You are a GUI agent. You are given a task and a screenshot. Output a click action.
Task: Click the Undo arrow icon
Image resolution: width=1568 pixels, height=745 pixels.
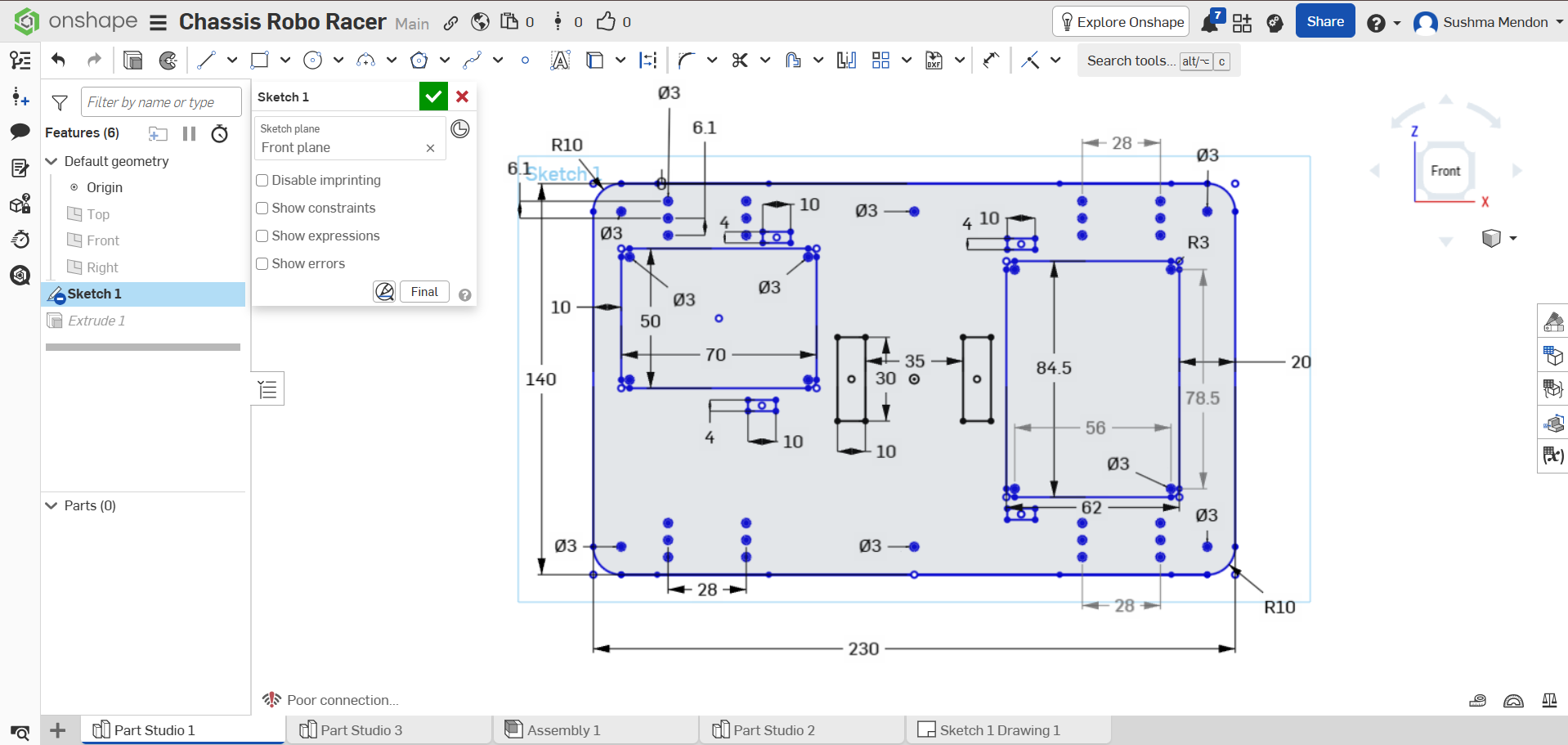(58, 60)
